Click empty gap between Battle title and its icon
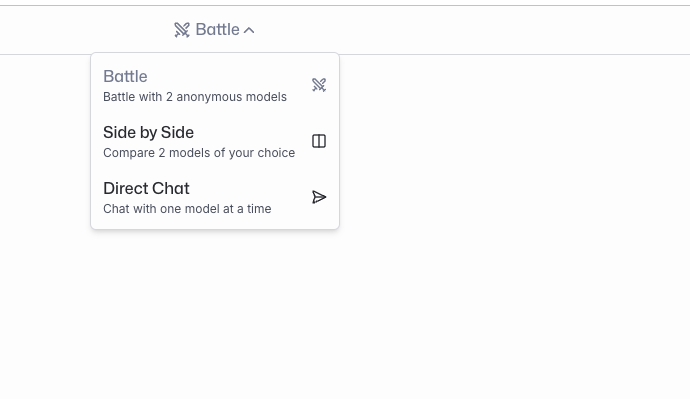This screenshot has width=690, height=399. [x=229, y=77]
